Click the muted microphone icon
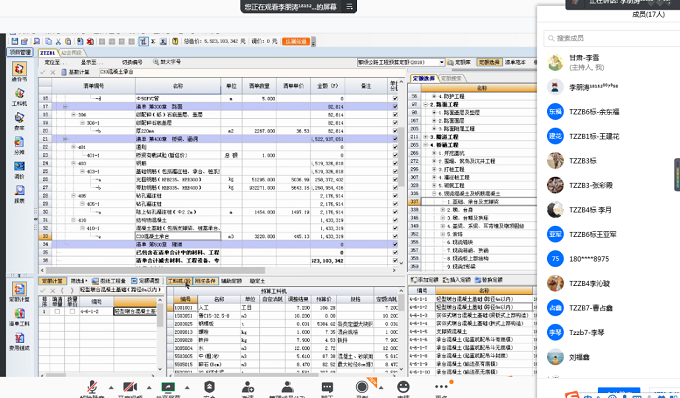680x398 pixels. tap(92, 388)
